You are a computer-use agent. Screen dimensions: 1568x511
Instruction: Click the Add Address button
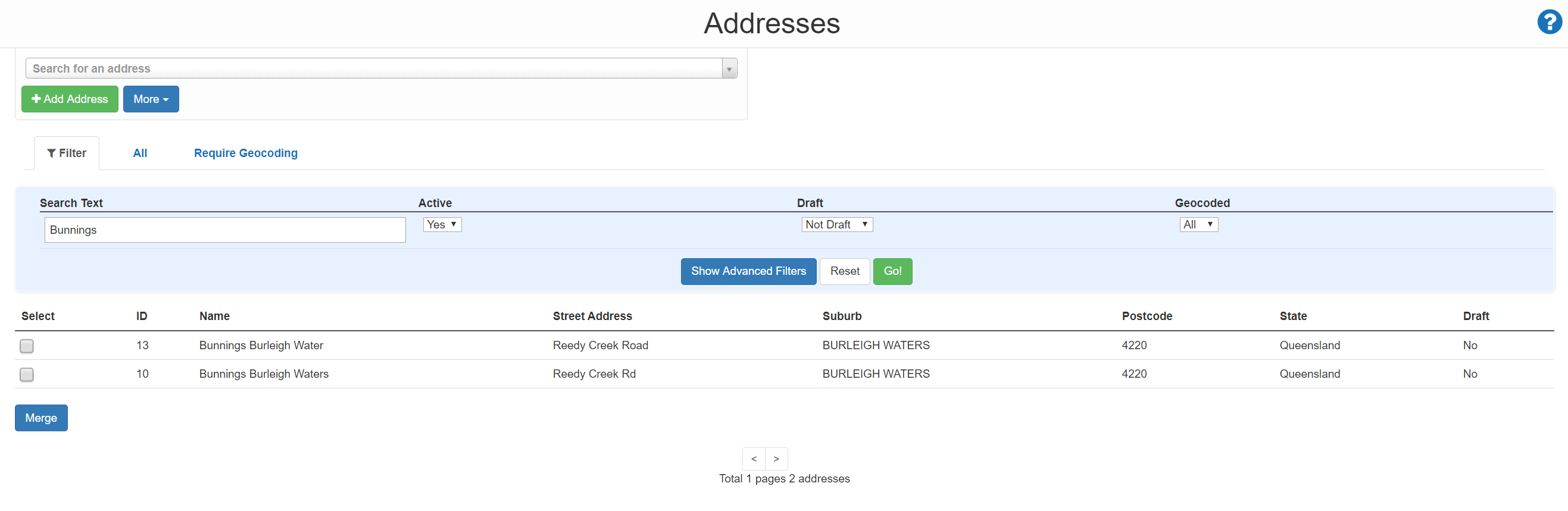coord(70,99)
